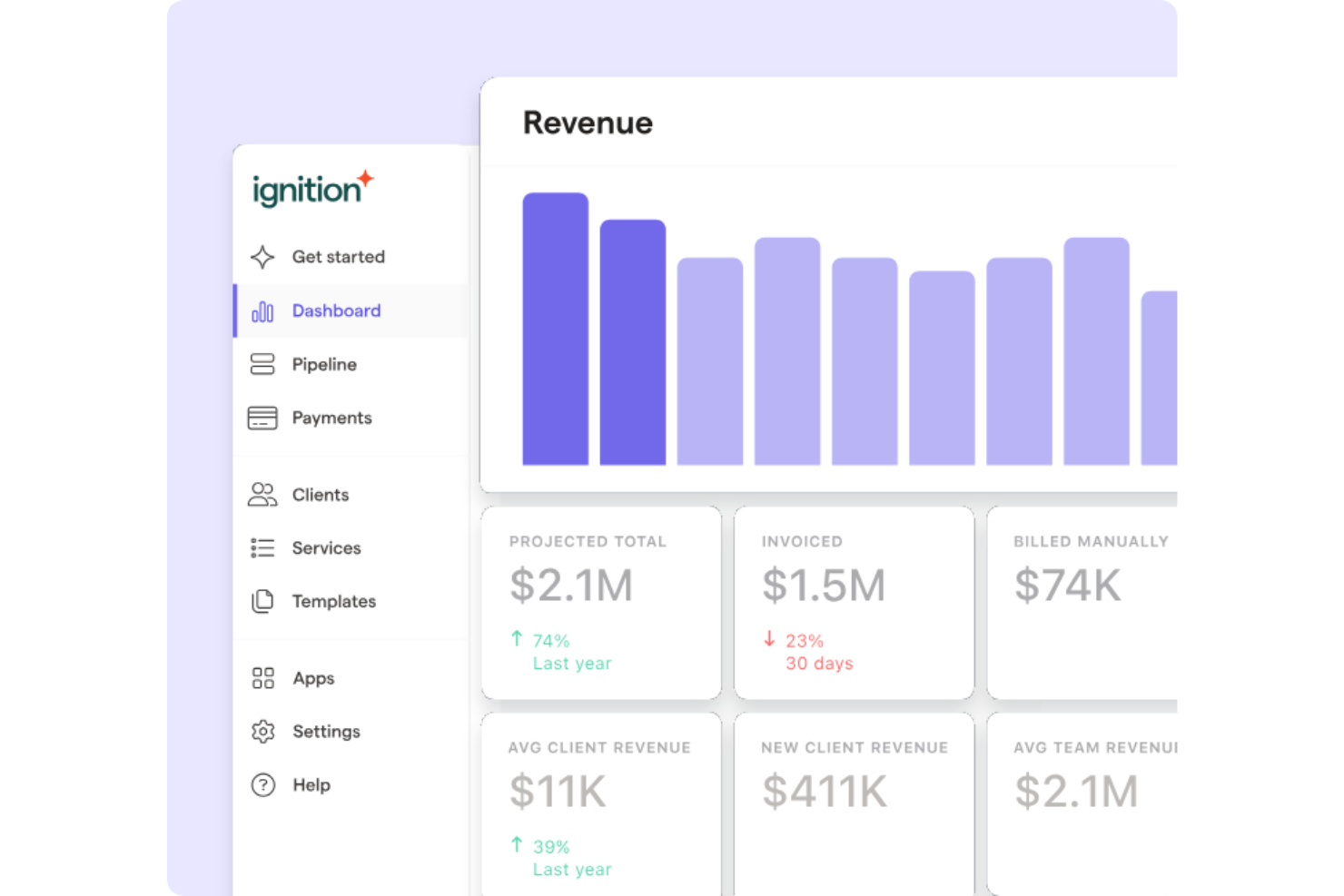This screenshot has width=1344, height=896.
Task: Click the Apps grid icon
Action: coord(262,678)
